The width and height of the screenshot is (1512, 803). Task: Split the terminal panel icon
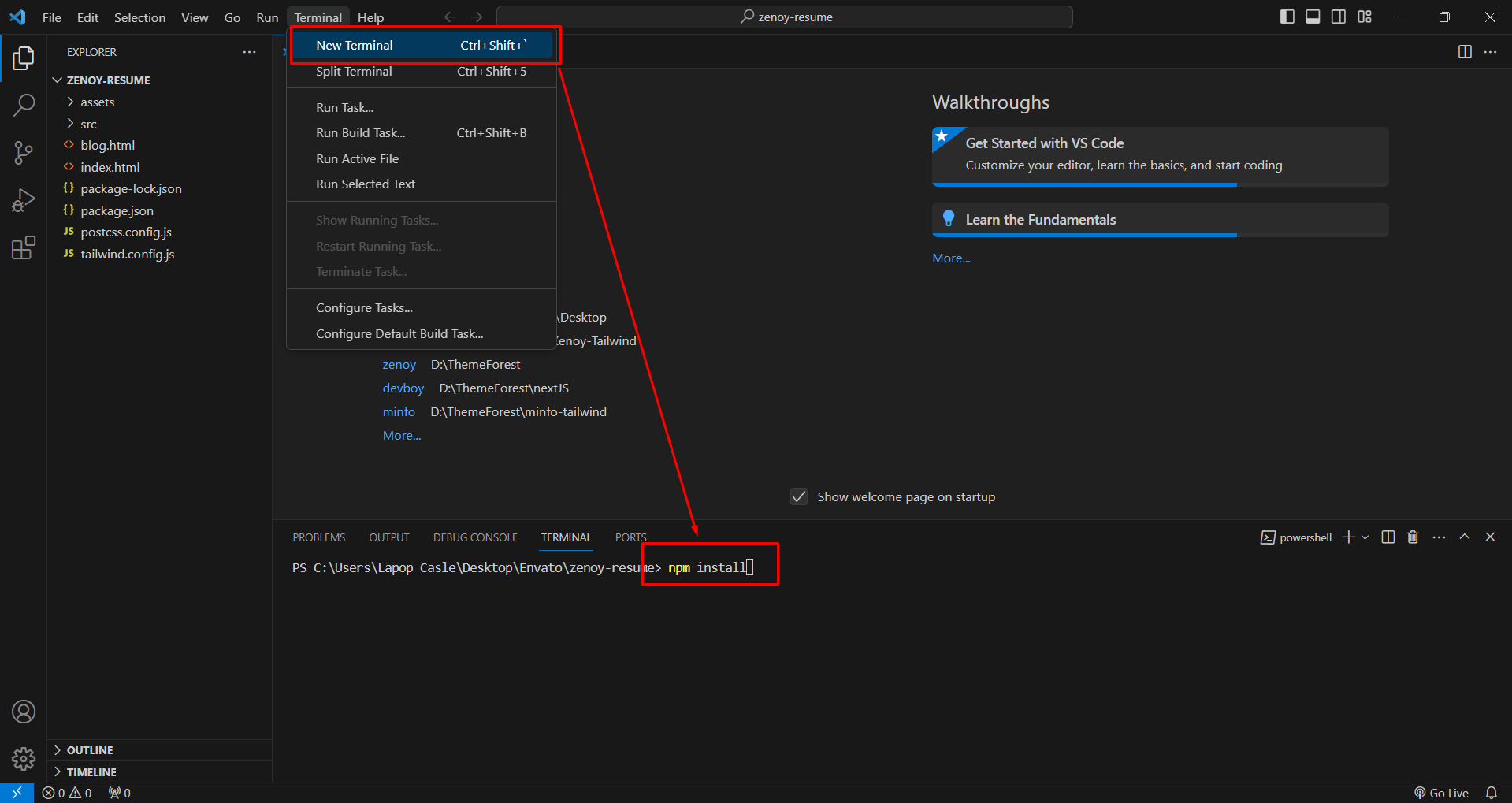click(x=1388, y=537)
